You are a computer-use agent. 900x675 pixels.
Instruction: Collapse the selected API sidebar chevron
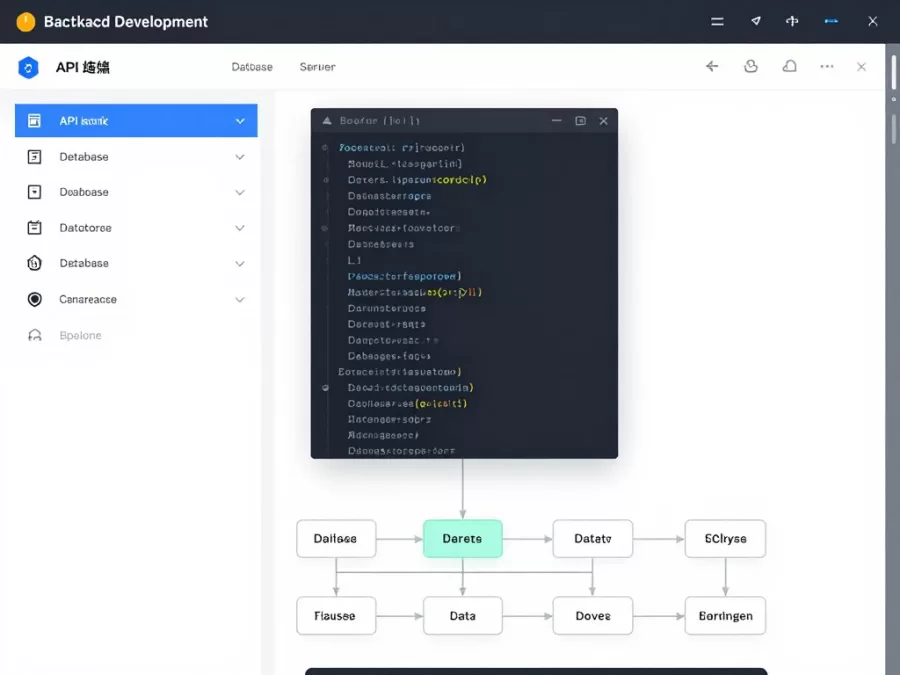240,121
